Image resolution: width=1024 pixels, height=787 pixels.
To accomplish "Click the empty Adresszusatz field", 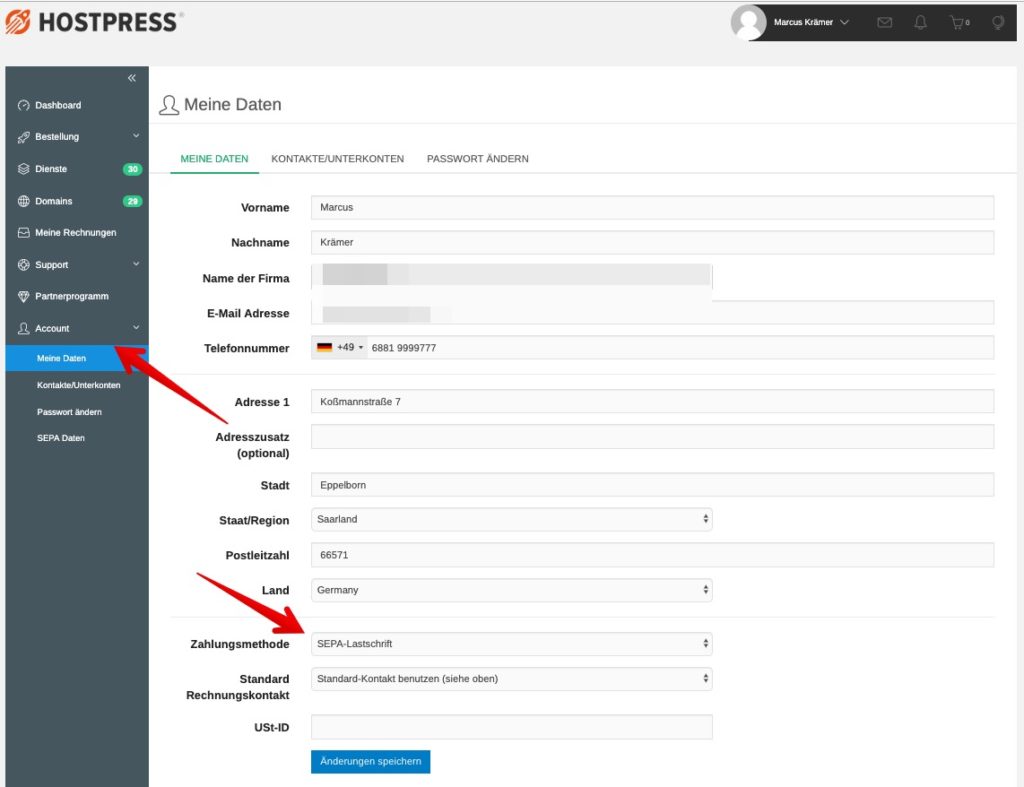I will pos(652,436).
